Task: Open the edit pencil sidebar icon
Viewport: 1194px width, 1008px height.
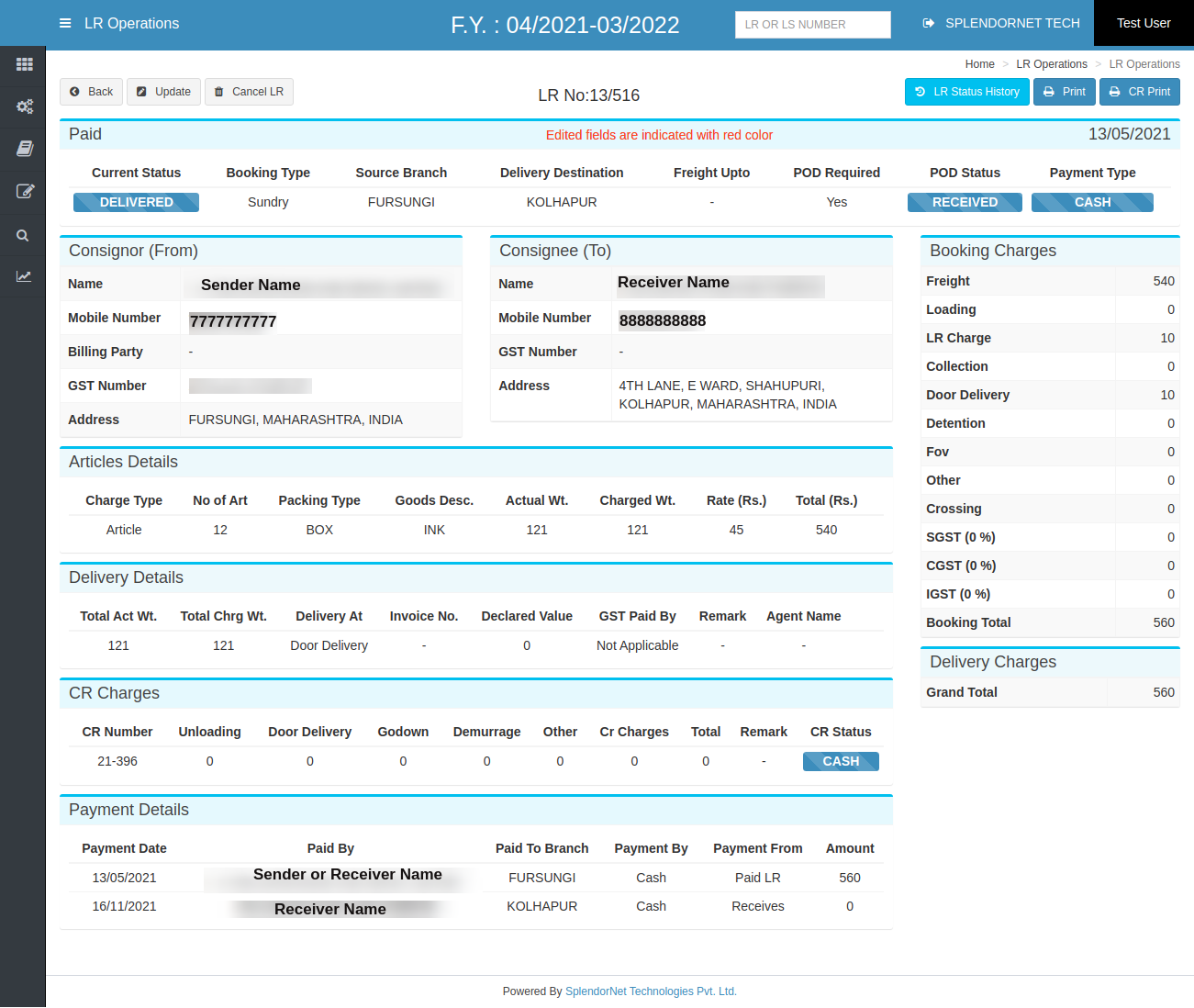Action: 25,191
